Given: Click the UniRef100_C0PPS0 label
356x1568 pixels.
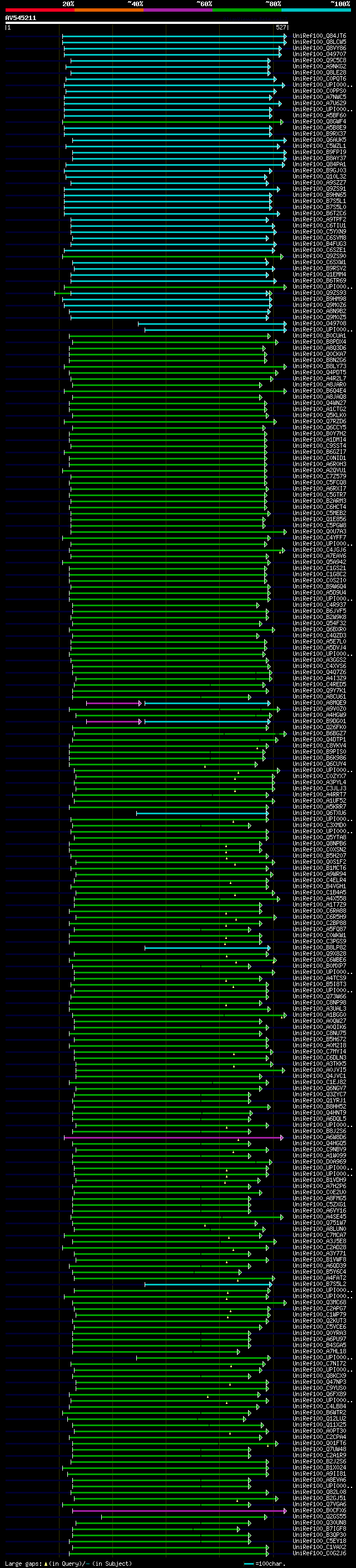Looking at the screenshot, I should coord(319,91).
